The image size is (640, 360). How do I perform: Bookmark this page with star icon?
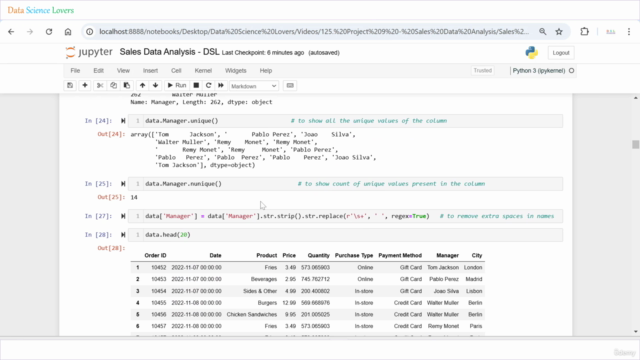pyautogui.click(x=559, y=31)
